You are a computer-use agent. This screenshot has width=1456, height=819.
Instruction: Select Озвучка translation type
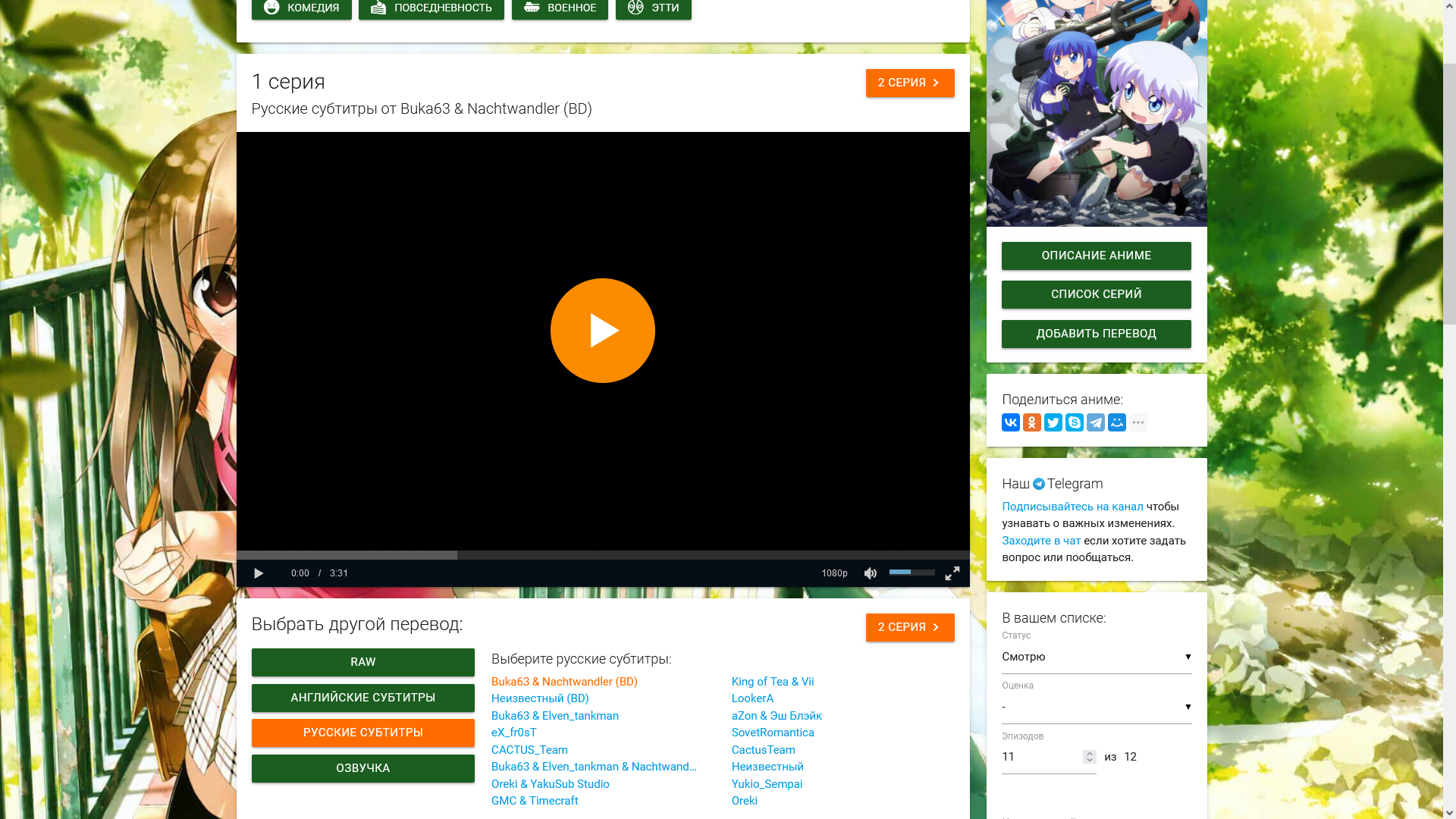363,768
